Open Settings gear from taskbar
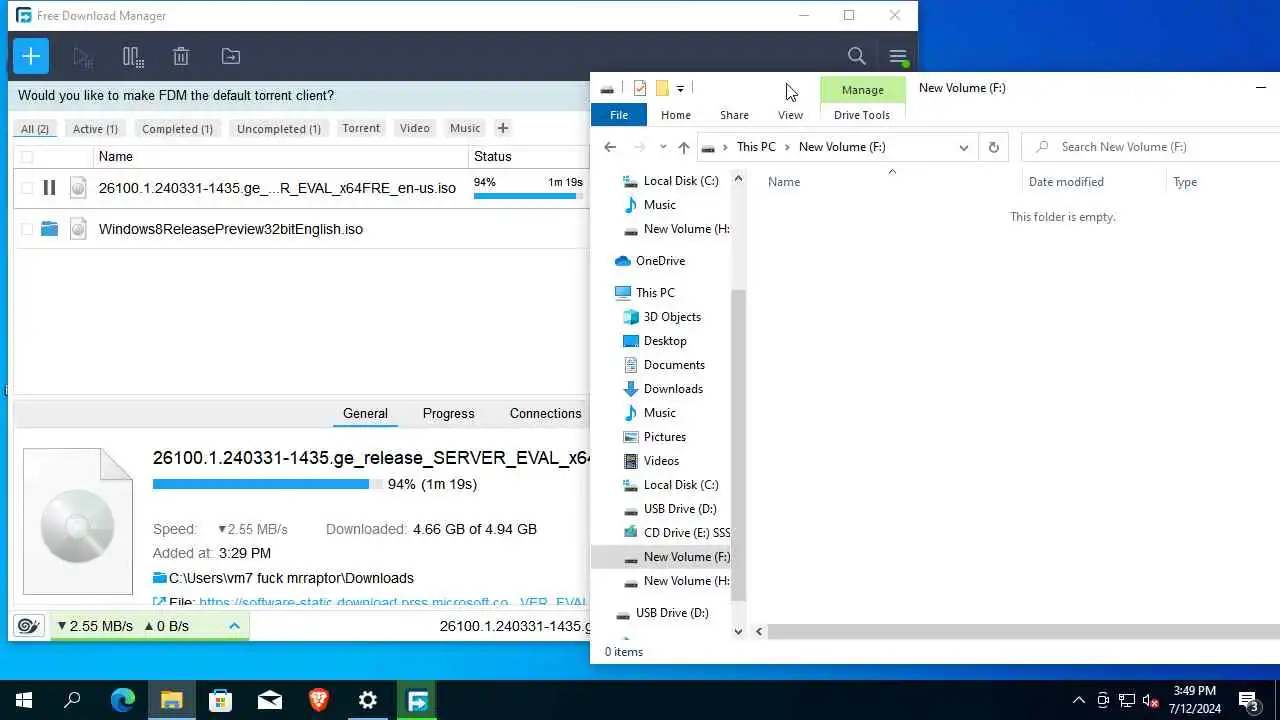The height and width of the screenshot is (720, 1280). tap(368, 700)
